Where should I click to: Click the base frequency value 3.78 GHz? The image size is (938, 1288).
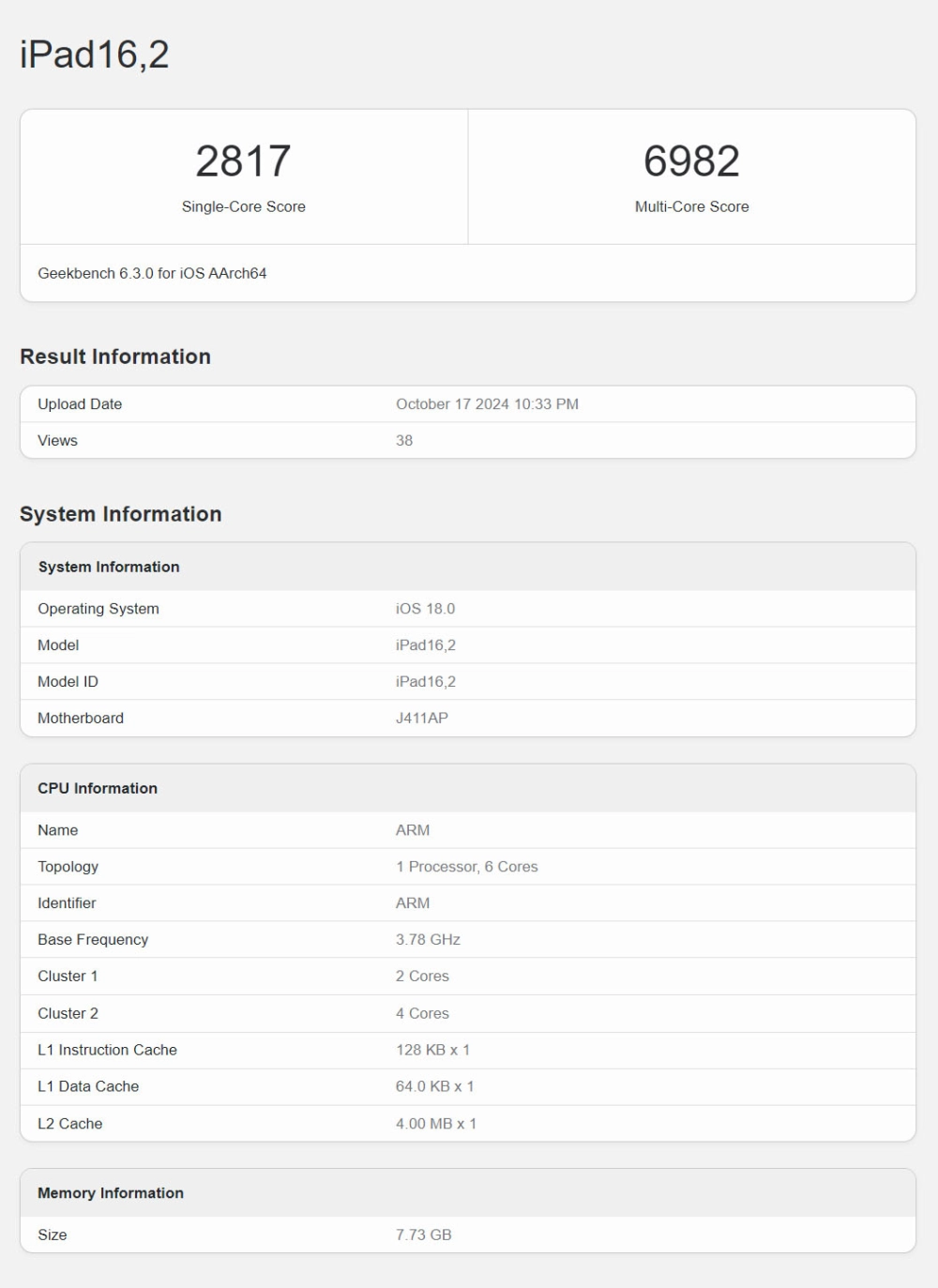pyautogui.click(x=428, y=940)
